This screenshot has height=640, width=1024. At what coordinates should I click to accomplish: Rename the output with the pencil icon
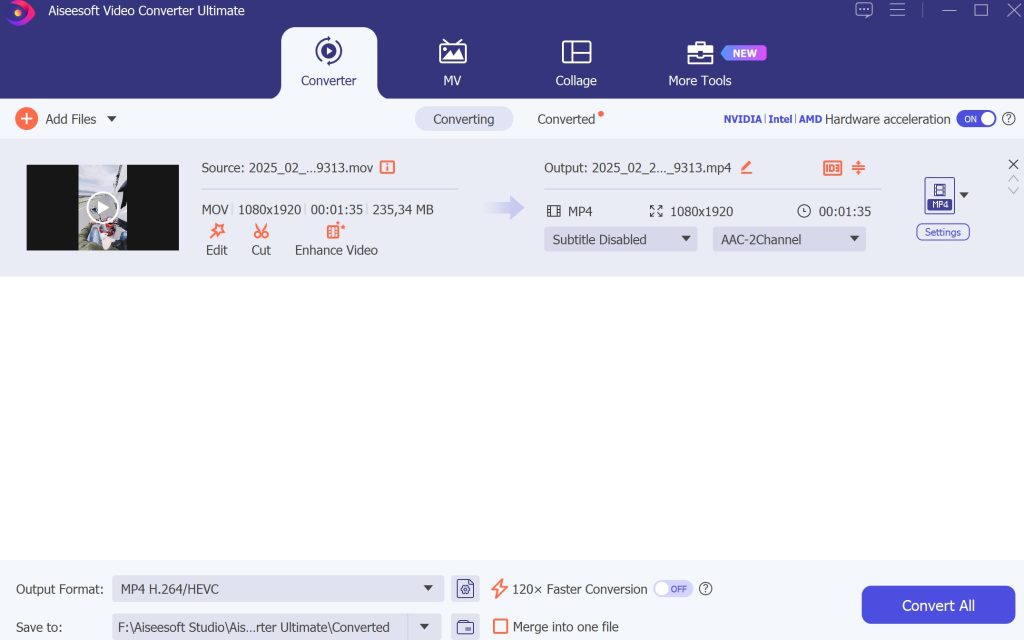(745, 168)
